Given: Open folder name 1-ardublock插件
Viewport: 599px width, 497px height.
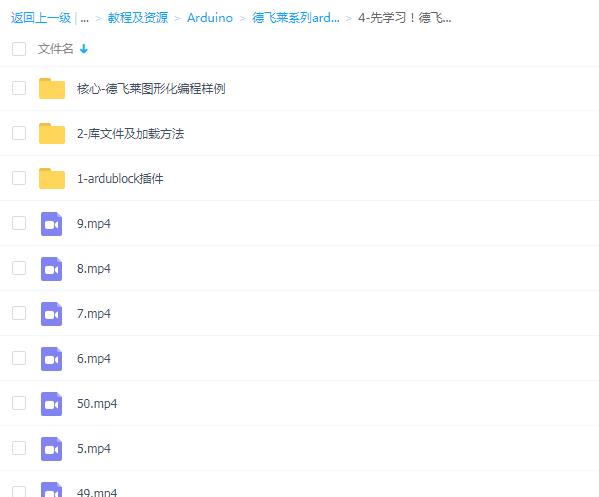Looking at the screenshot, I should [x=120, y=178].
